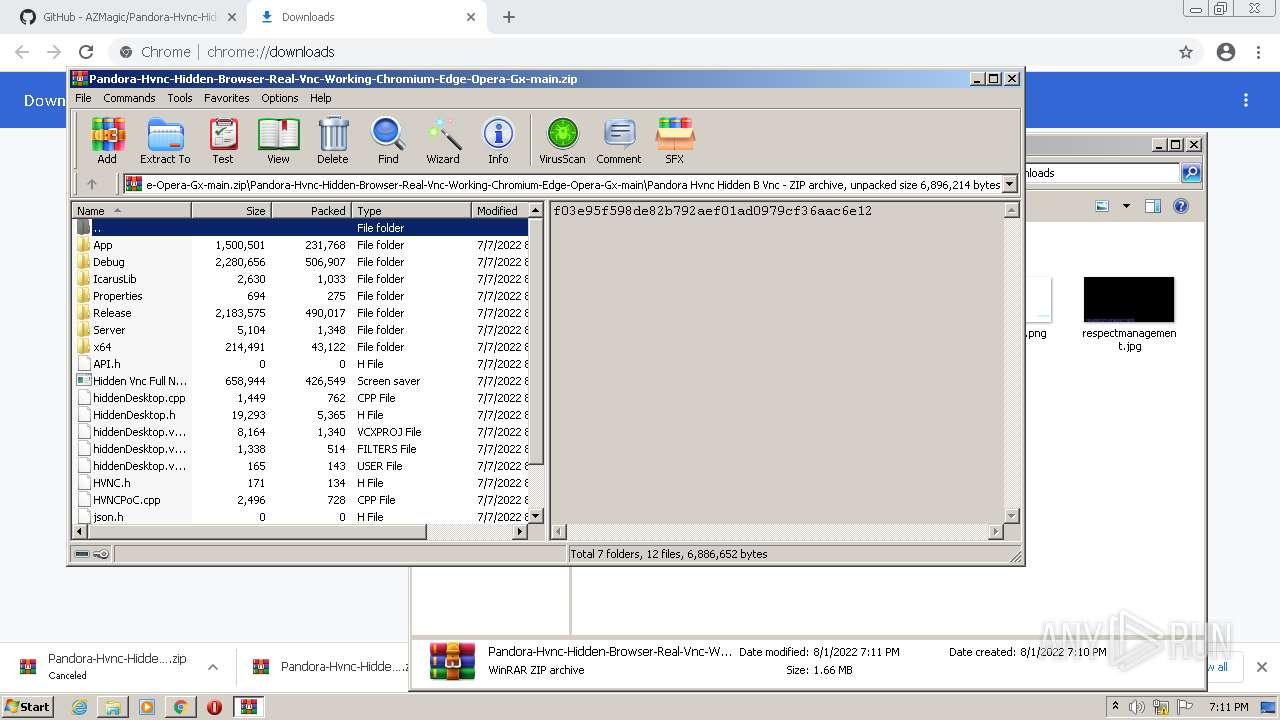Select the Debug folder row
1280x720 pixels.
click(301, 262)
